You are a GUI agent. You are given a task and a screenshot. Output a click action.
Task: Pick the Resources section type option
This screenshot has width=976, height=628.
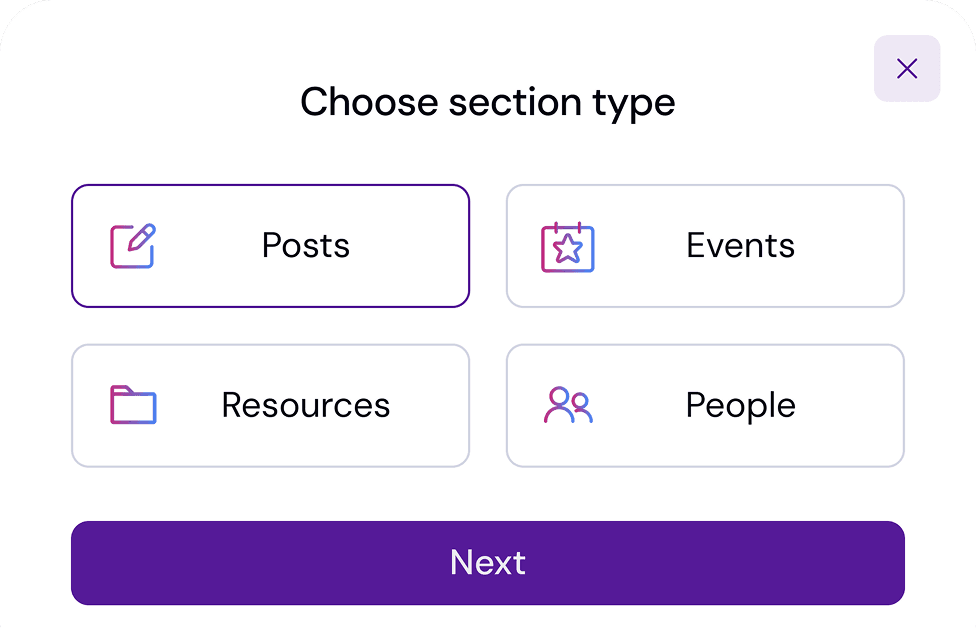(270, 406)
